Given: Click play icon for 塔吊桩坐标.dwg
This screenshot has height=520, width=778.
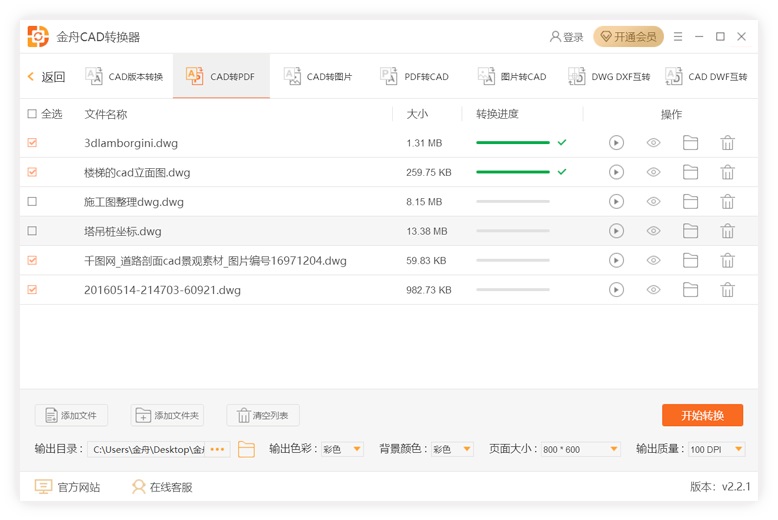Looking at the screenshot, I should point(616,231).
